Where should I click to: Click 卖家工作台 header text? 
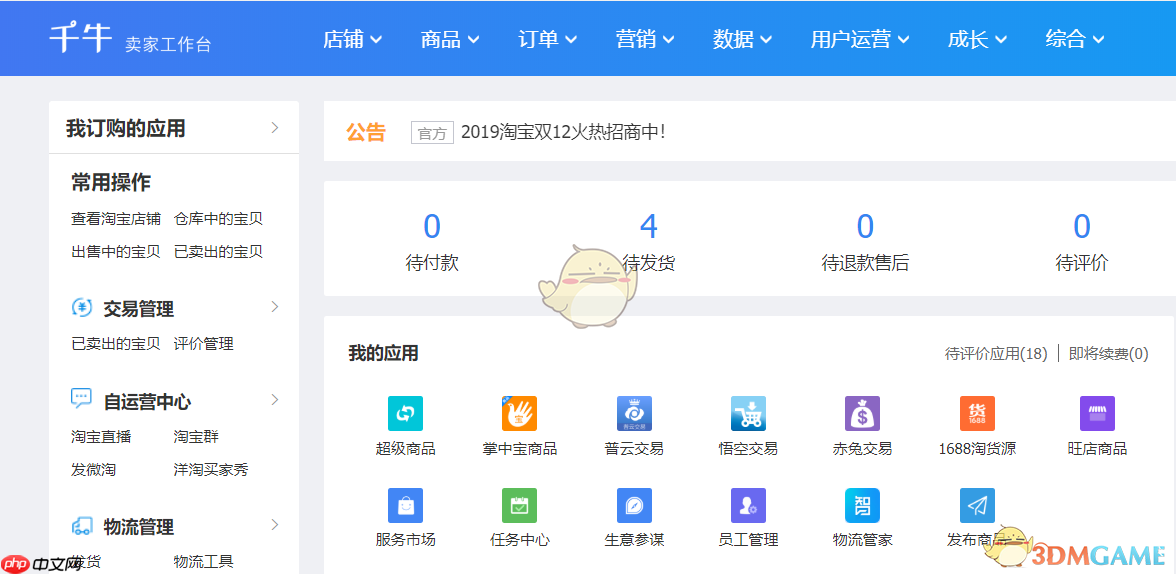pos(168,44)
